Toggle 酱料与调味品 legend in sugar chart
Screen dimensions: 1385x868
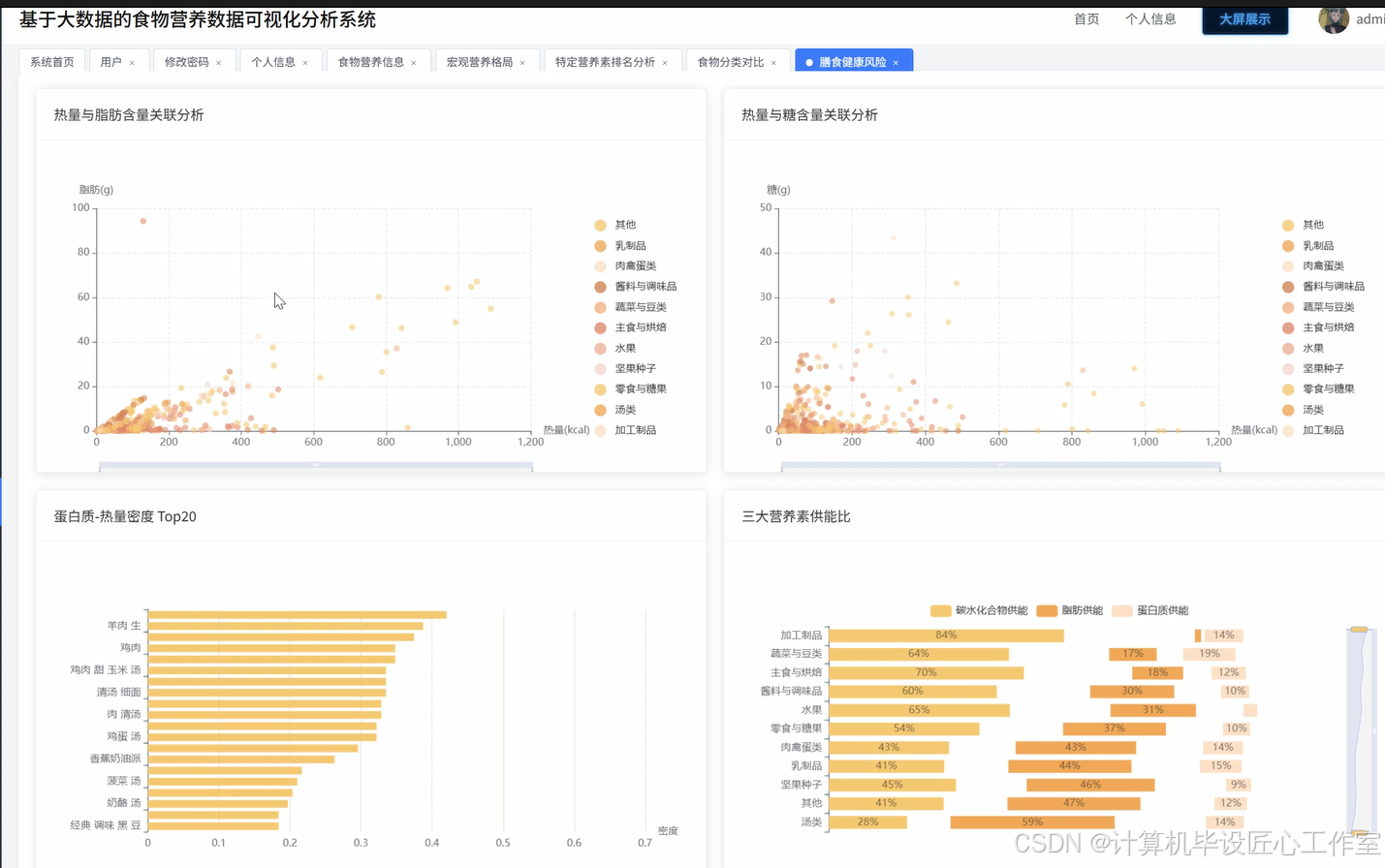(1324, 287)
